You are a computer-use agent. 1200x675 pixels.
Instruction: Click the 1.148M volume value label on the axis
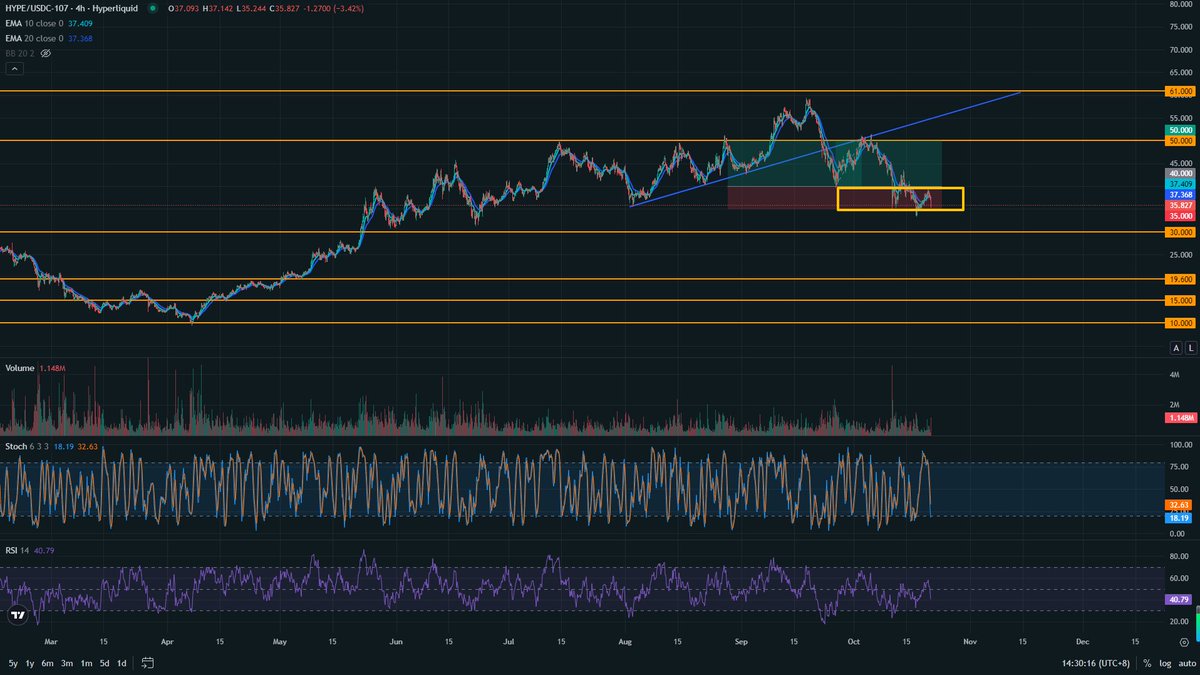(1180, 416)
